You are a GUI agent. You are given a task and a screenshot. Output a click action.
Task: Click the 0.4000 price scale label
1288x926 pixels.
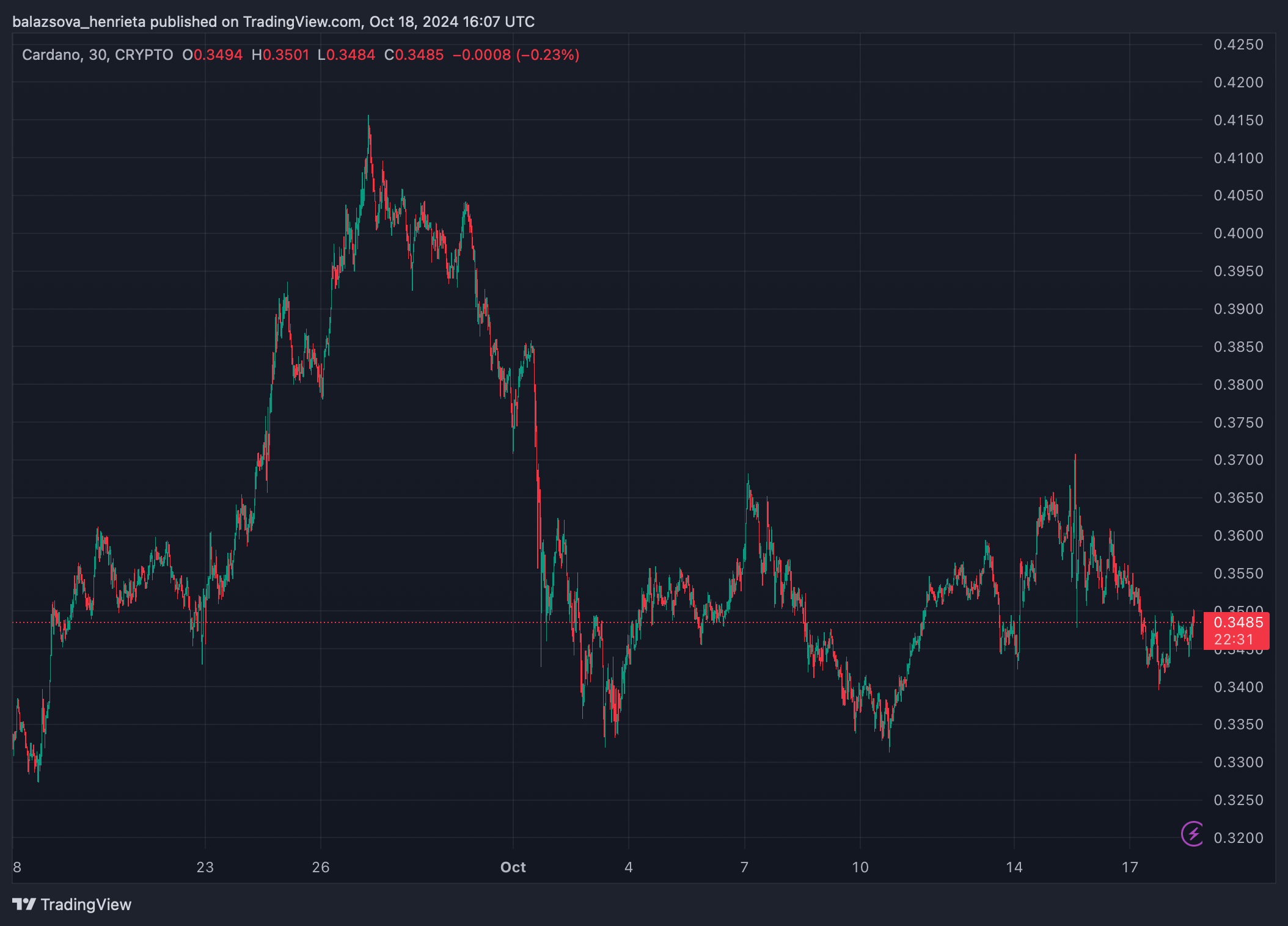(1238, 233)
